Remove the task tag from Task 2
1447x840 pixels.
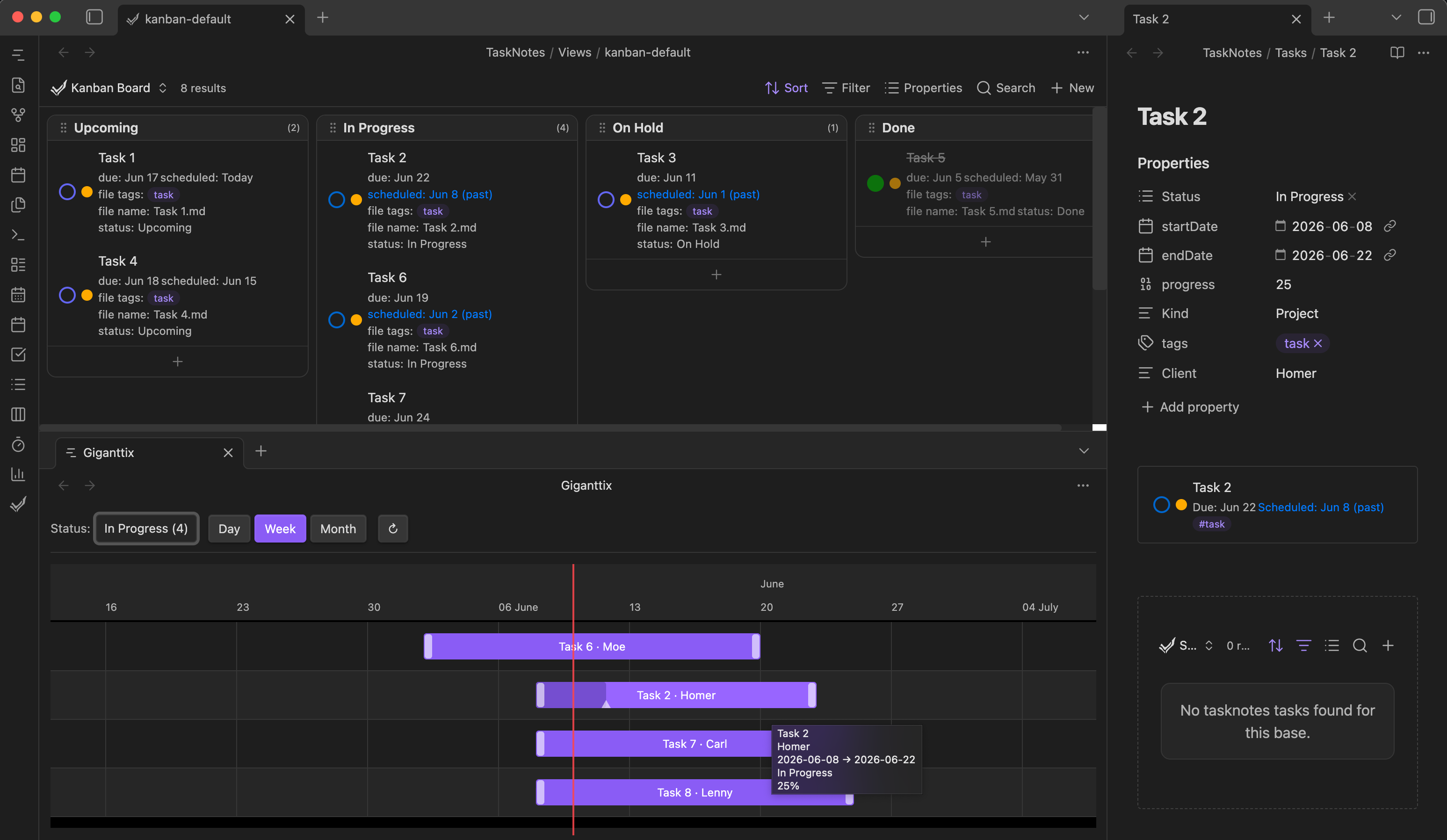pyautogui.click(x=1318, y=343)
